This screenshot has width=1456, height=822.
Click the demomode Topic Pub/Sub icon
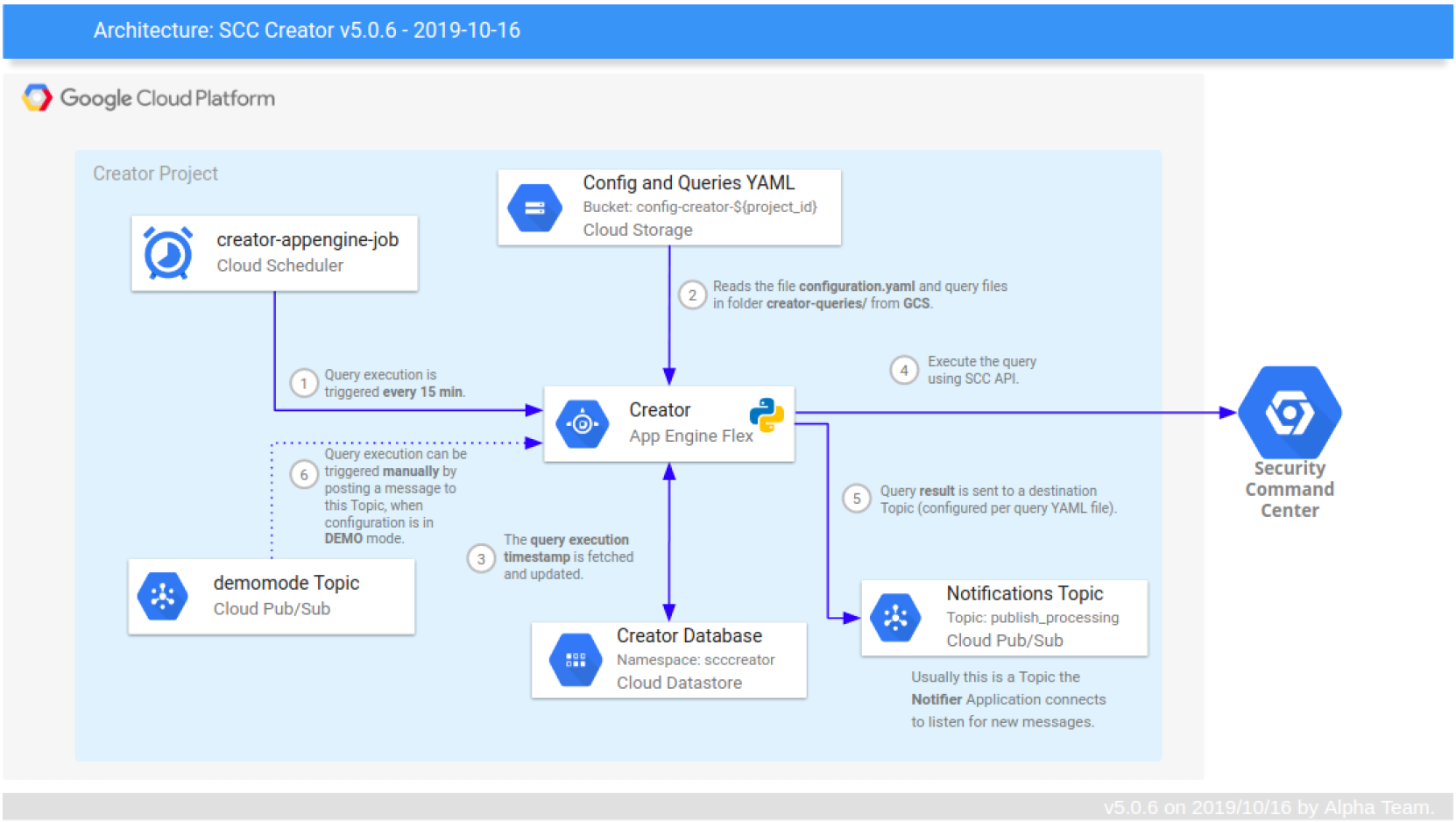click(x=163, y=596)
